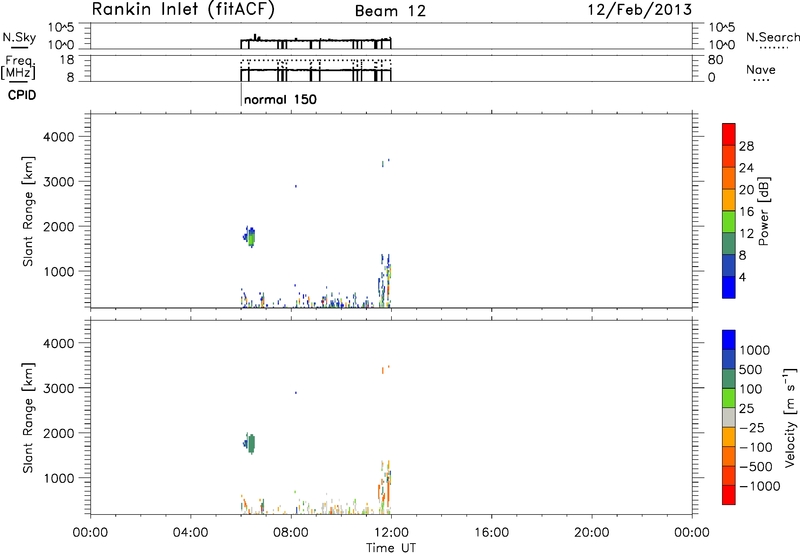This screenshot has height=554, width=800.
Task: Click the green scatter blob near 2000 km in the Velocity panel
Action: [250, 443]
